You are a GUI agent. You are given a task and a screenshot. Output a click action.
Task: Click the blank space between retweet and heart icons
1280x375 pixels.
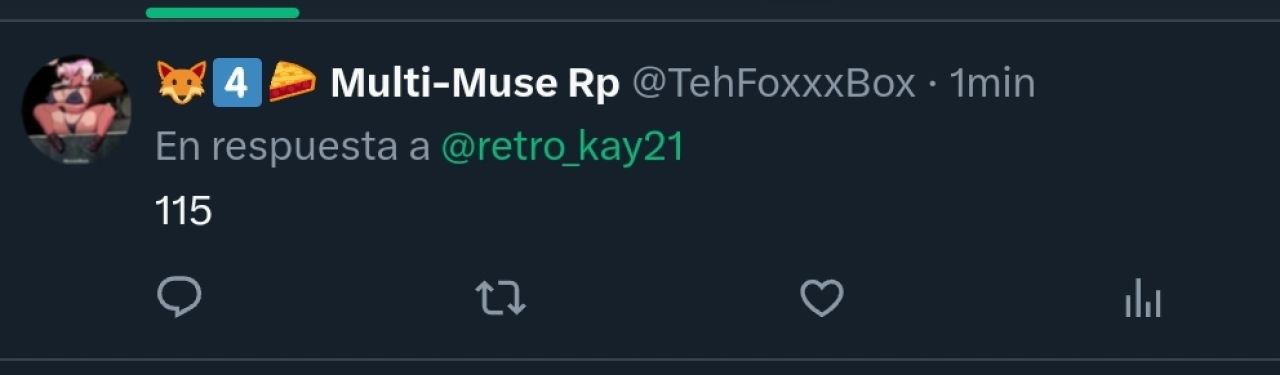pyautogui.click(x=662, y=298)
